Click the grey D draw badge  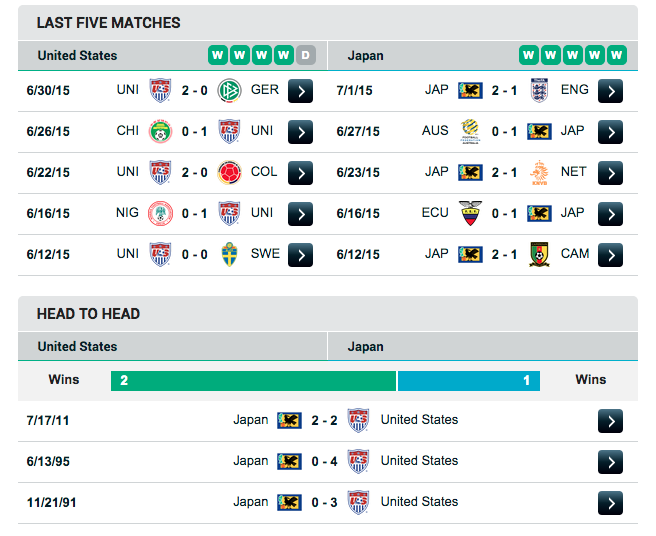306,55
